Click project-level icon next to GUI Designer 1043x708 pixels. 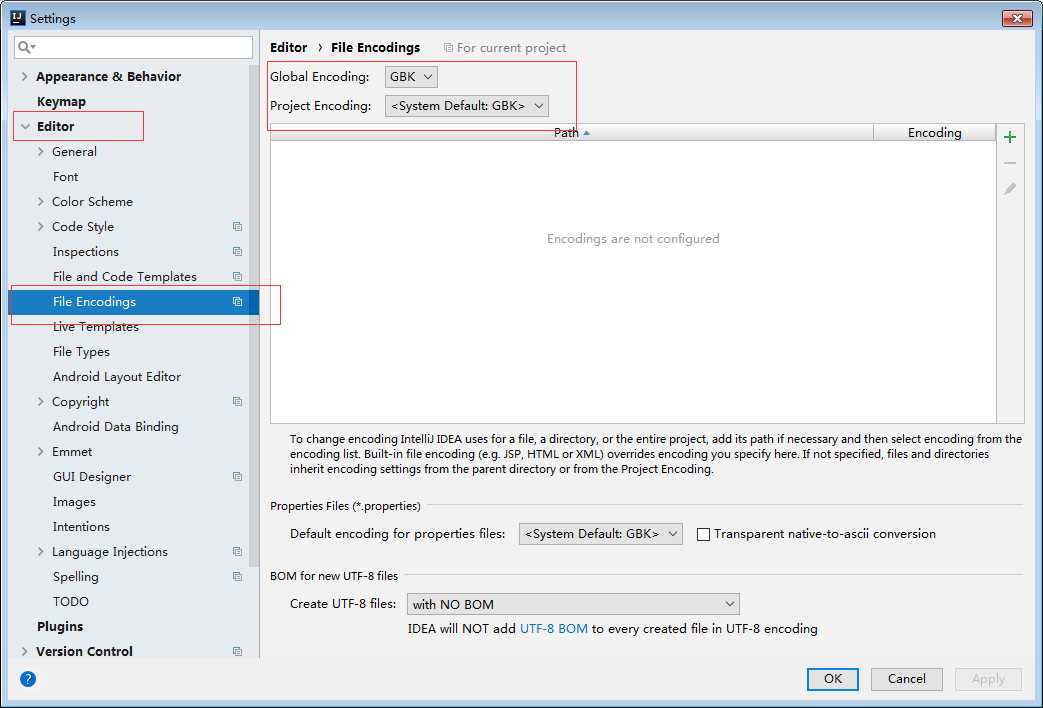(x=237, y=476)
